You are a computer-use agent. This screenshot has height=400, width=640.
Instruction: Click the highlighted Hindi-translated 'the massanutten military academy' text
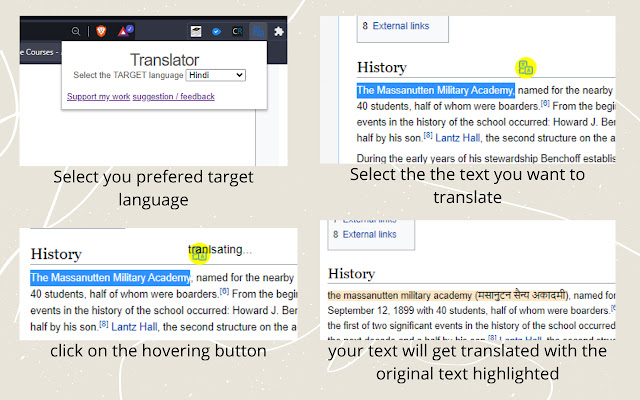click(447, 295)
